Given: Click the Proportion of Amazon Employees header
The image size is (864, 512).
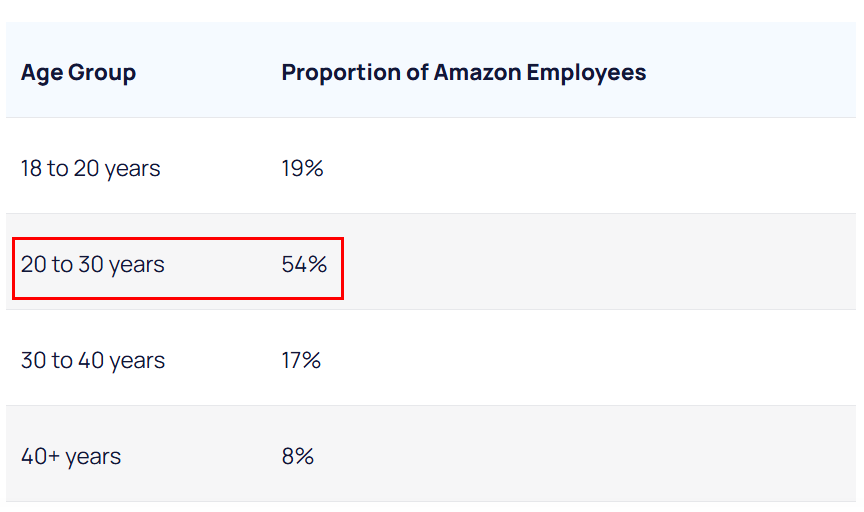Looking at the screenshot, I should click(x=463, y=73).
